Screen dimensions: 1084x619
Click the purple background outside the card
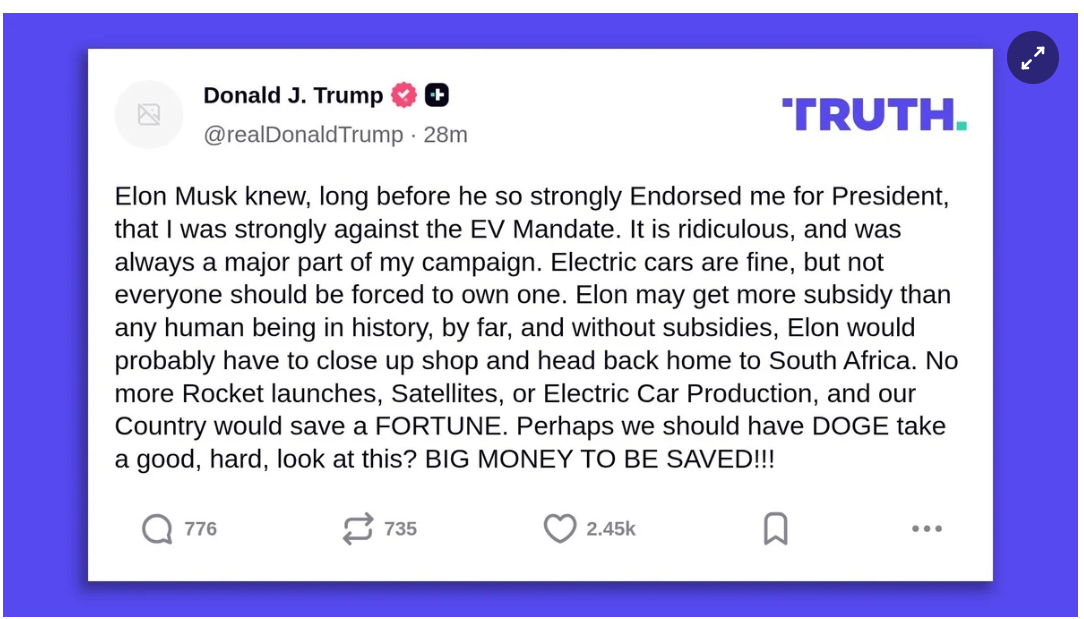40,300
